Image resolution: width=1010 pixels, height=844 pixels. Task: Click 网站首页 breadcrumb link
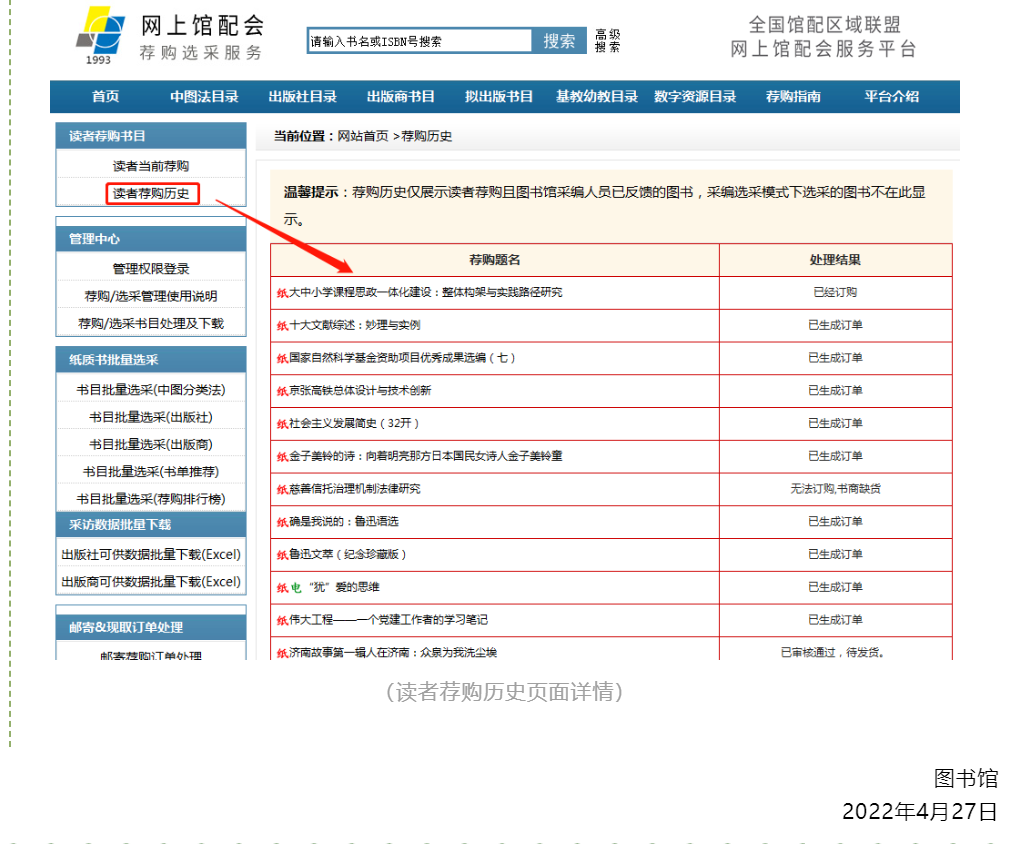click(x=362, y=136)
